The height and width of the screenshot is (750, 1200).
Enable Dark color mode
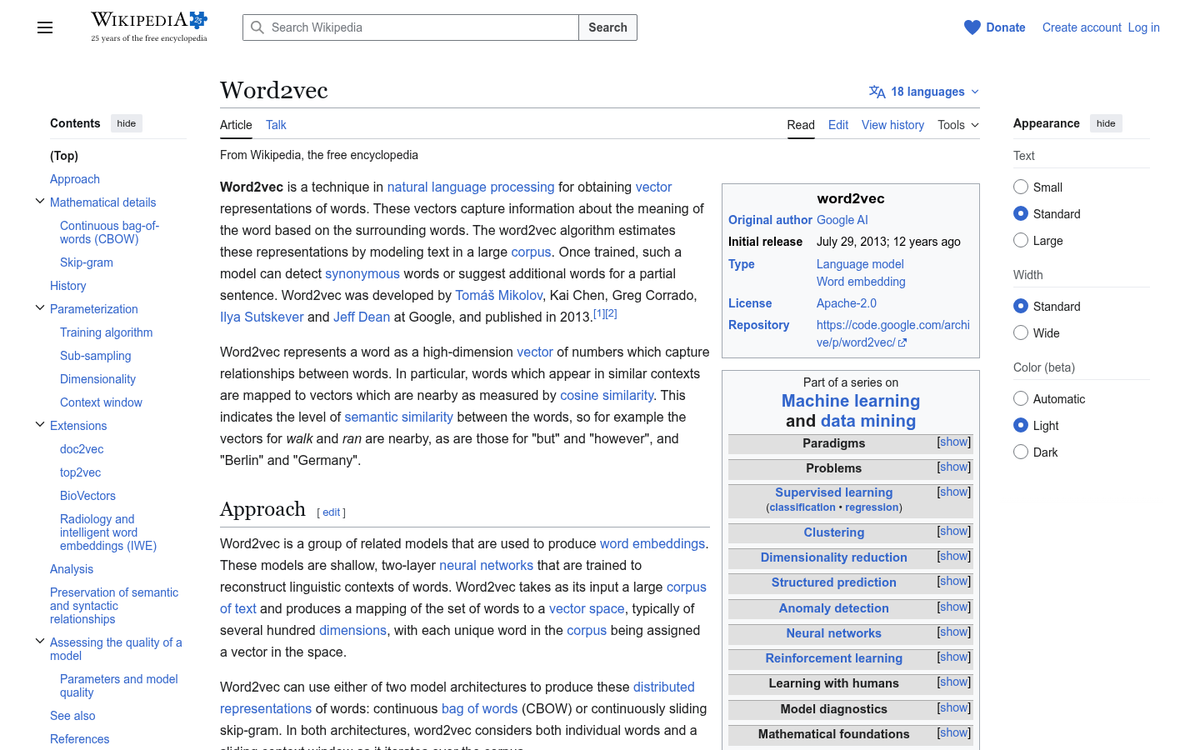tap(1020, 452)
